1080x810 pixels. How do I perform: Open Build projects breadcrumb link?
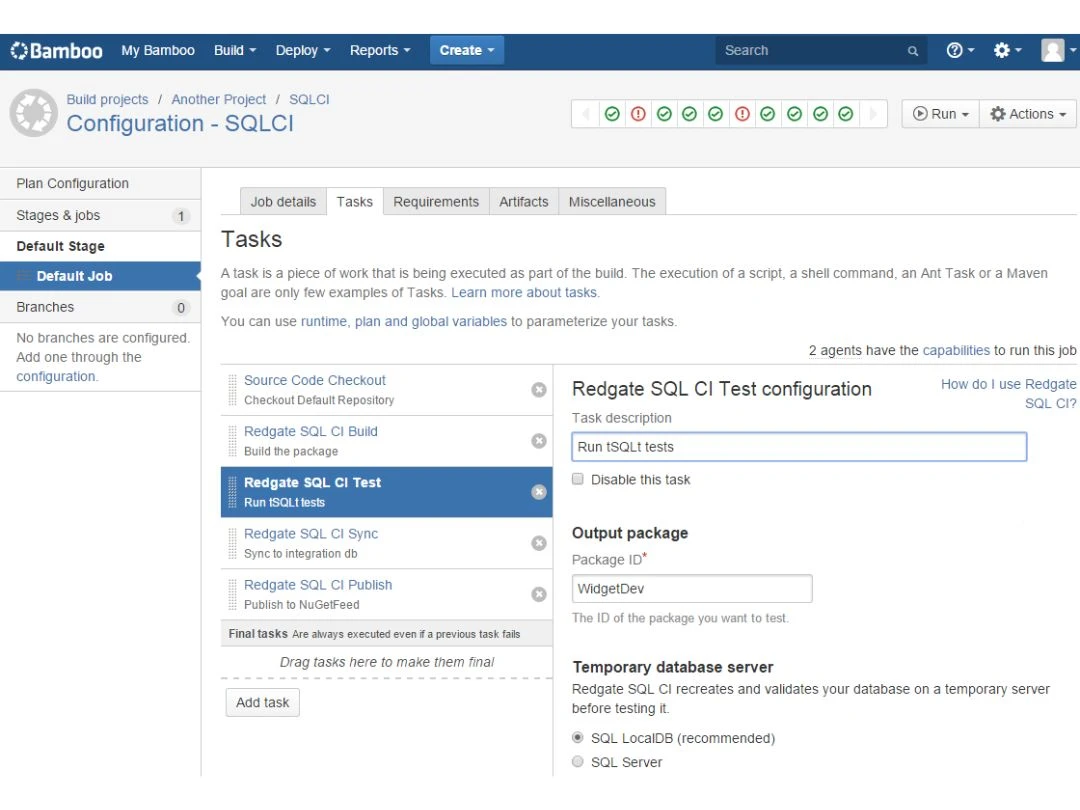pos(107,99)
